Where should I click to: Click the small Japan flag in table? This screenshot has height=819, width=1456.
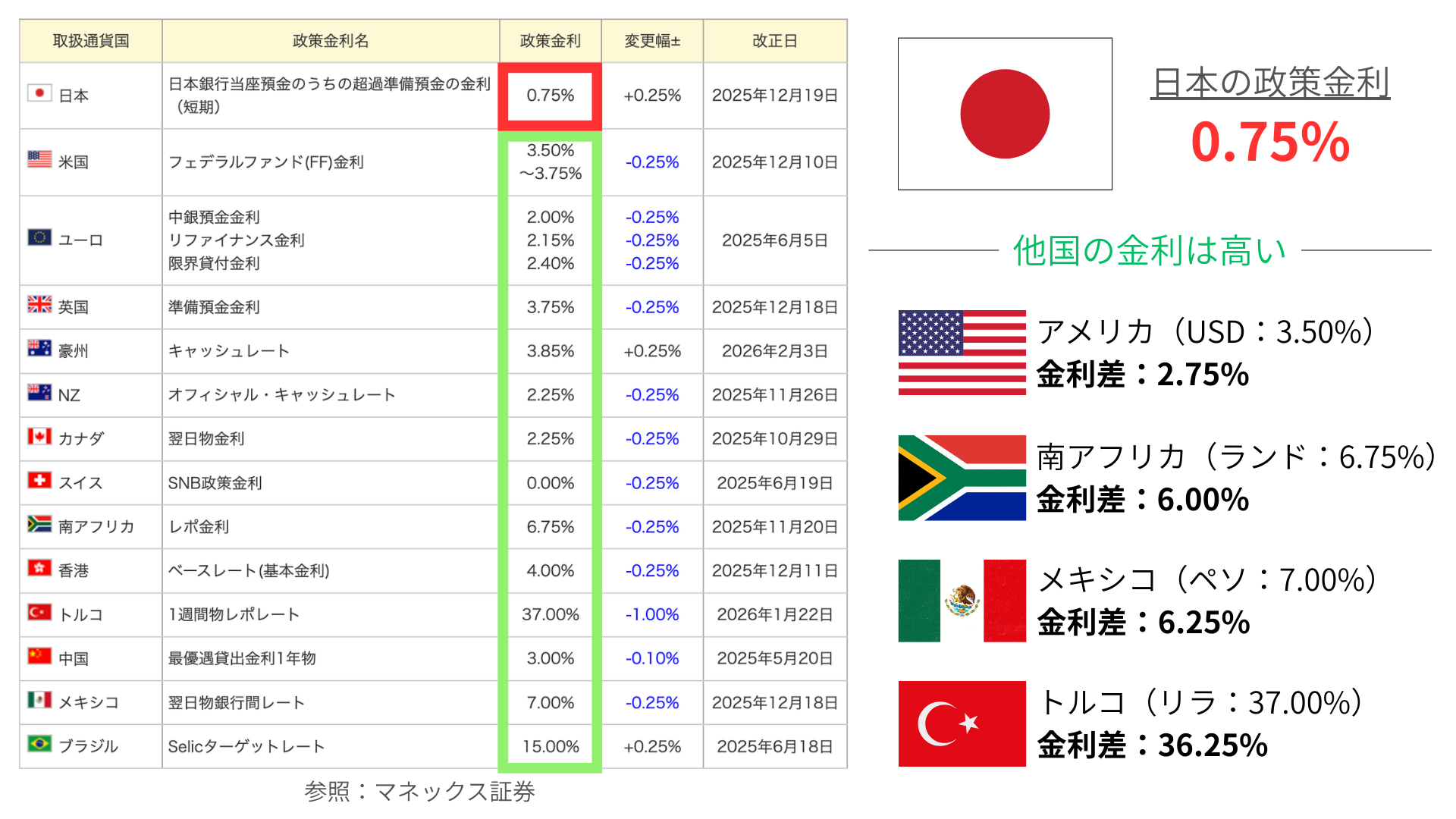(x=39, y=93)
